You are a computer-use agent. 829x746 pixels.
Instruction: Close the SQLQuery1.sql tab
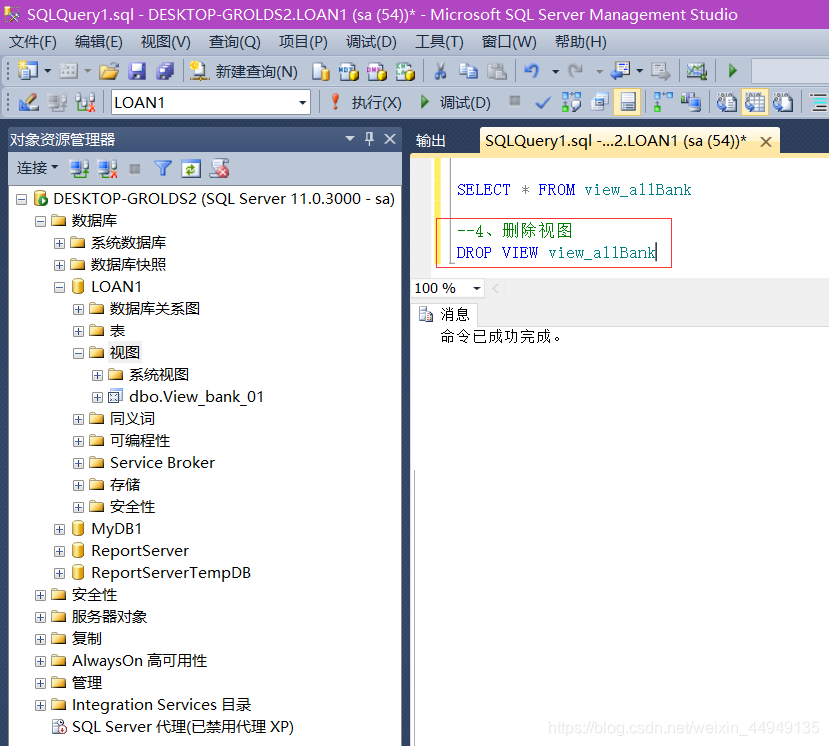tap(766, 141)
